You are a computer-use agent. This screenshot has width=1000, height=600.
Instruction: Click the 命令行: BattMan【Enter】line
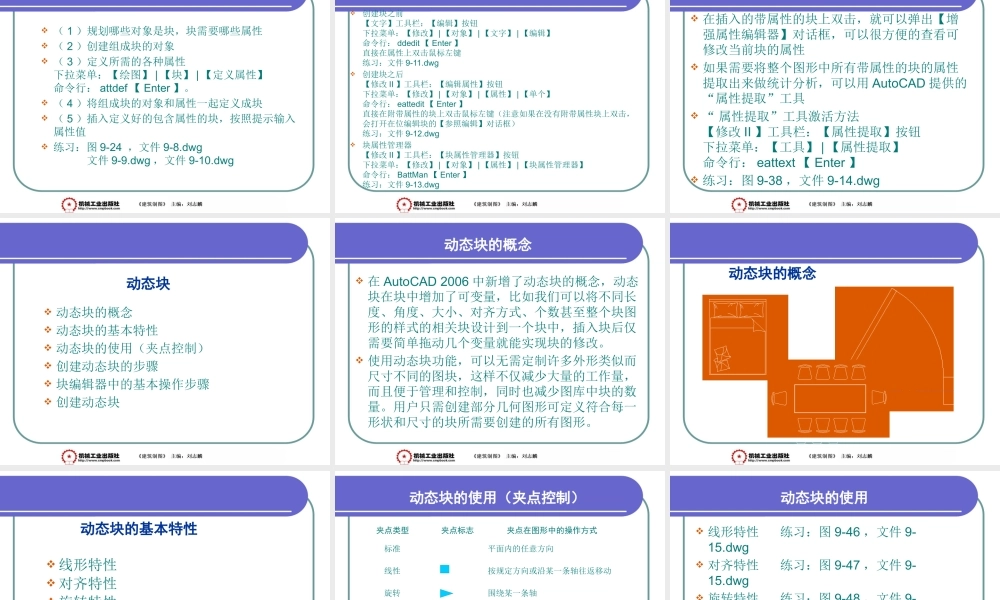(415, 175)
